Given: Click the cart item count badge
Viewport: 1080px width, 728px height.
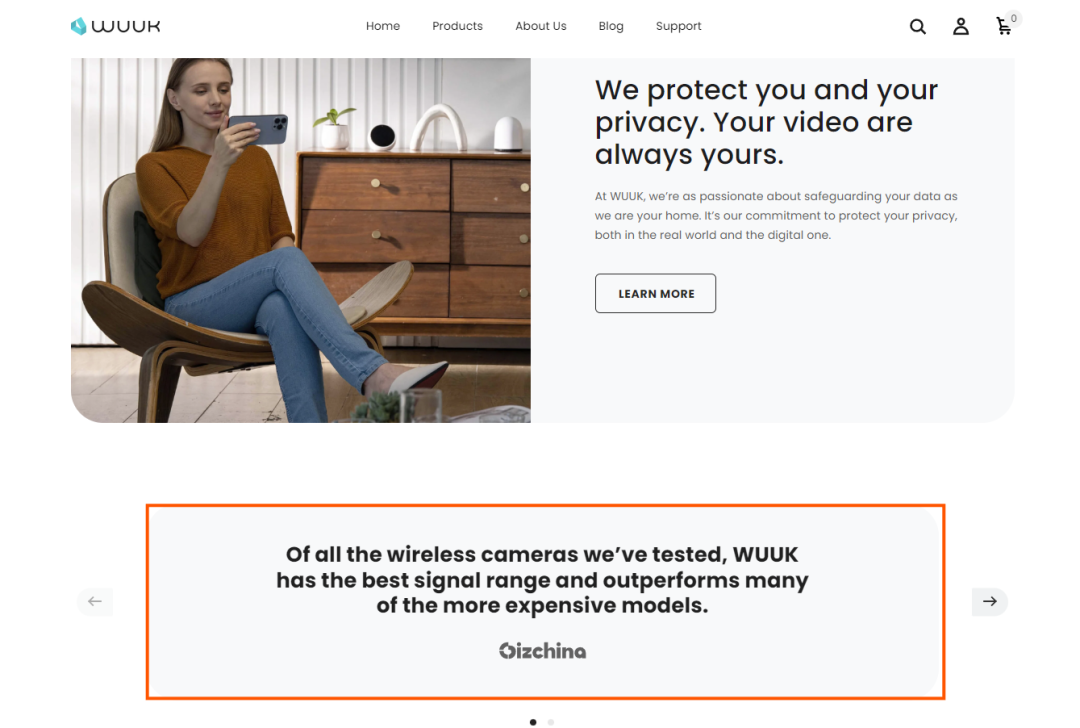Looking at the screenshot, I should [1013, 19].
